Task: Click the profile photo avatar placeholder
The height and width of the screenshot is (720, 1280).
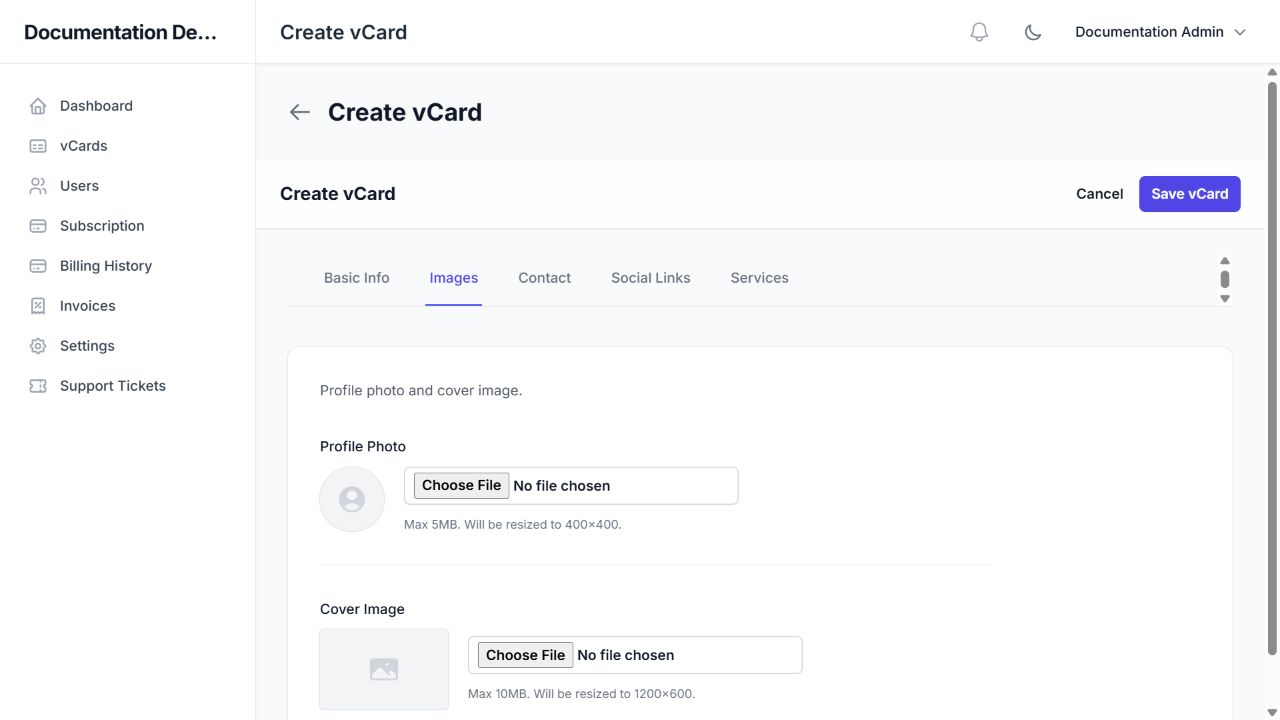Action: pyautogui.click(x=352, y=499)
